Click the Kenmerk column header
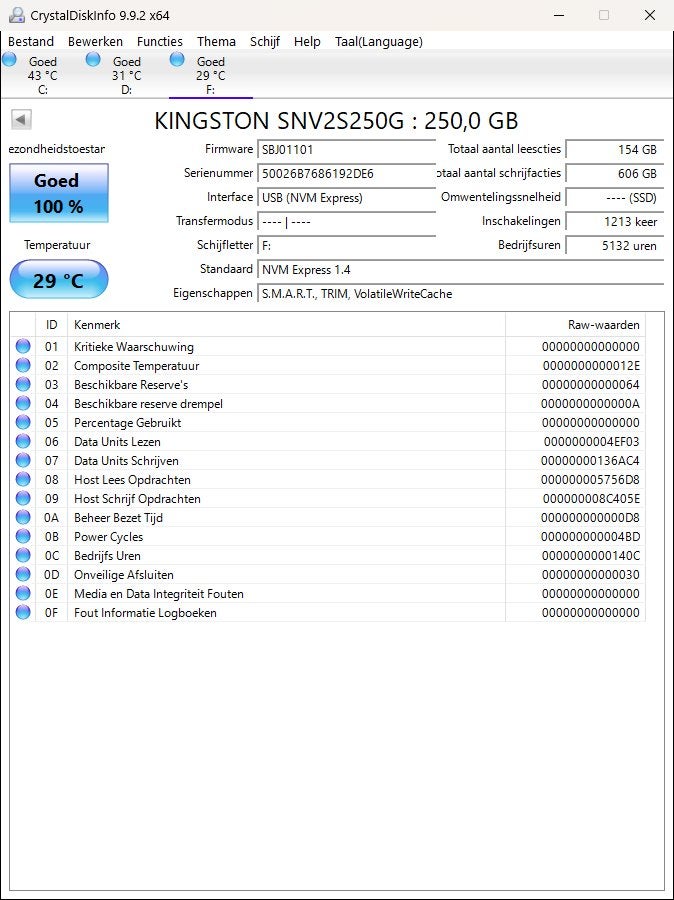 (286, 325)
